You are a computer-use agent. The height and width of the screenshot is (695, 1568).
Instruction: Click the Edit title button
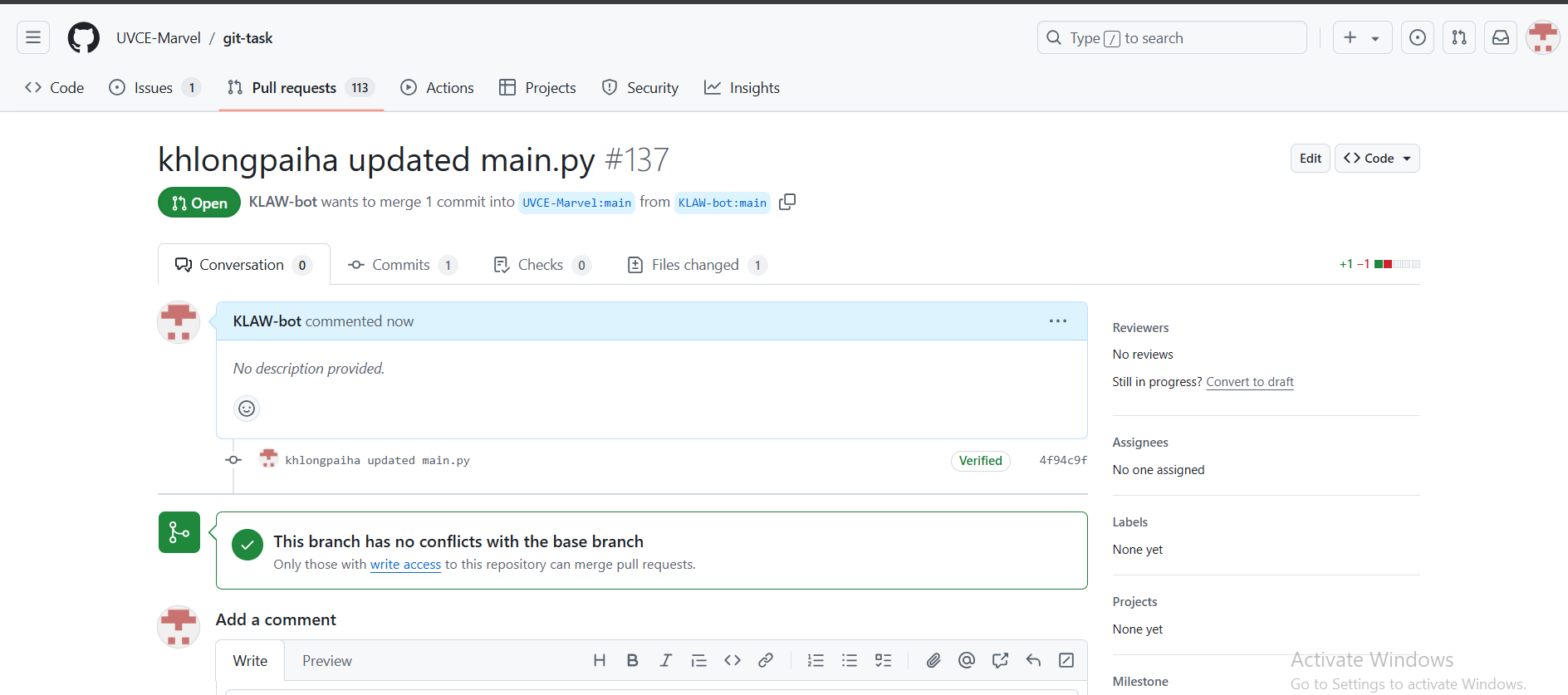[1311, 159]
